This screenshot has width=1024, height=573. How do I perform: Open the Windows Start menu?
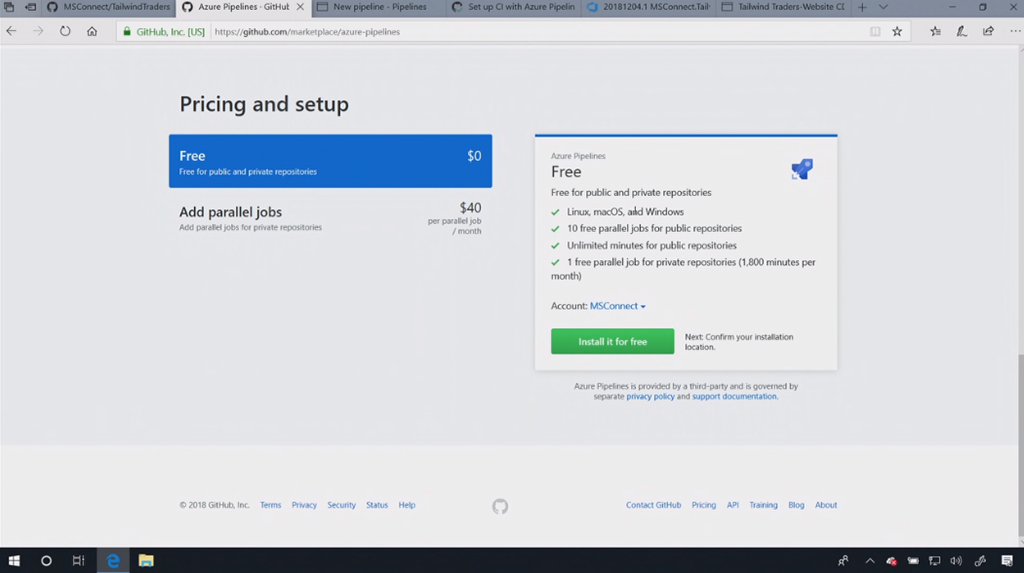click(x=14, y=561)
